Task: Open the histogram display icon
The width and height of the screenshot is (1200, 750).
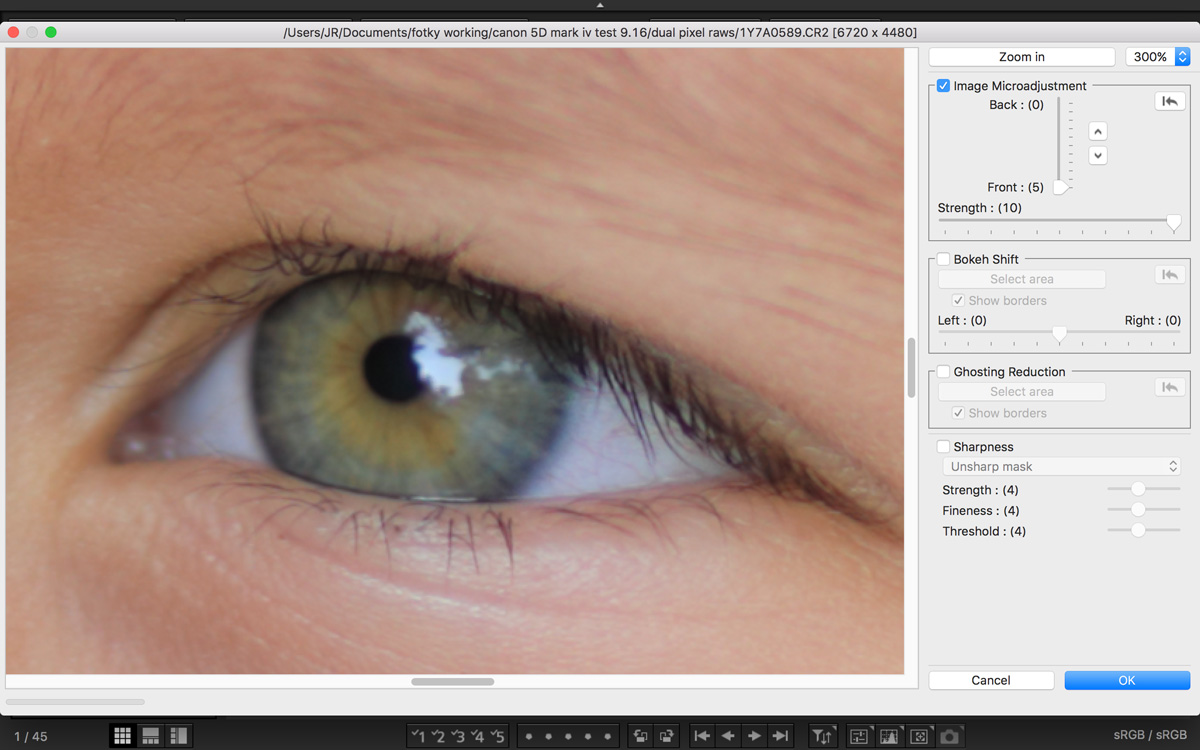Action: click(x=888, y=736)
